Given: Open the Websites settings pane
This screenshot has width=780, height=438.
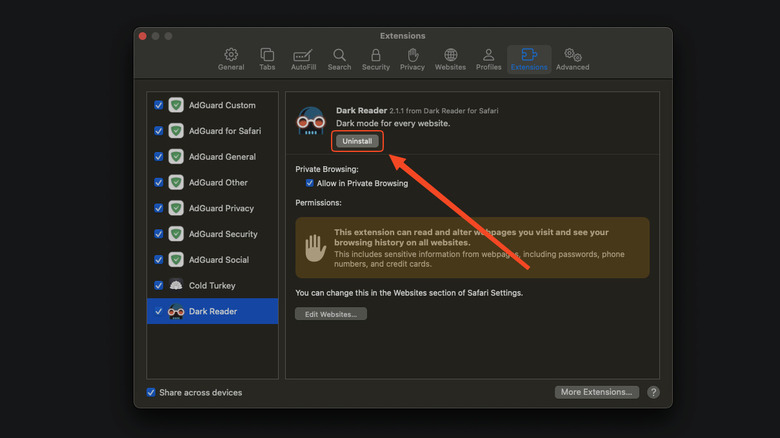Looking at the screenshot, I should click(x=450, y=59).
